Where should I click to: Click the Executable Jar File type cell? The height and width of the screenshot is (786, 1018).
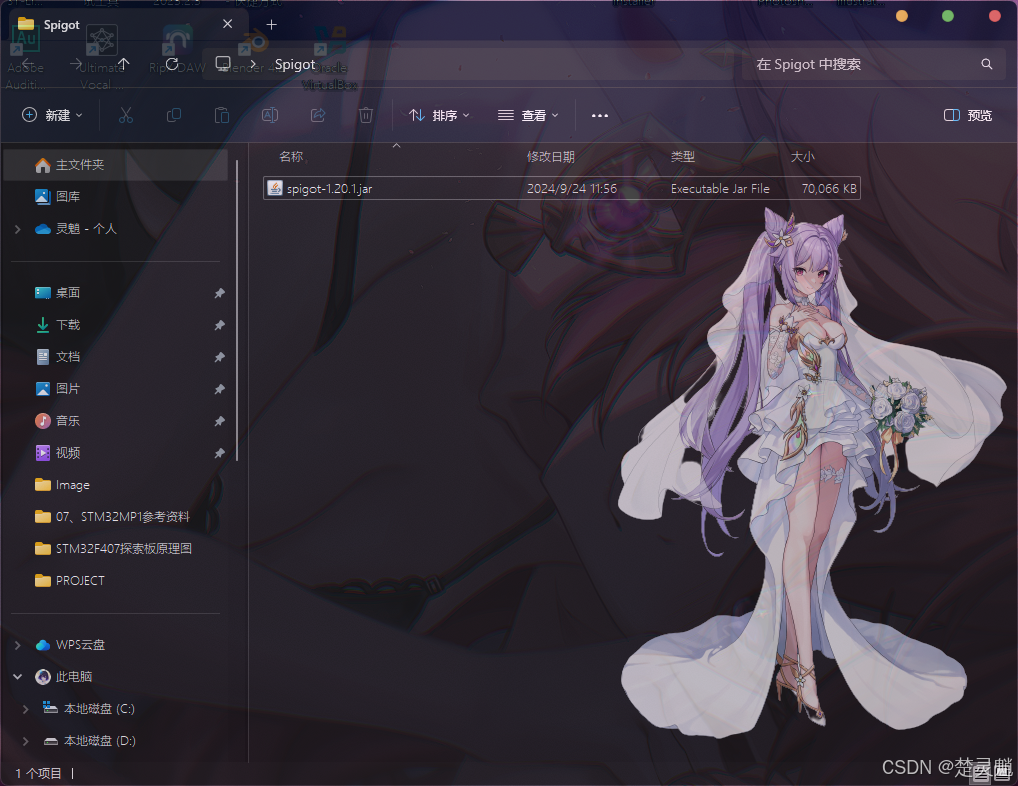(x=720, y=189)
